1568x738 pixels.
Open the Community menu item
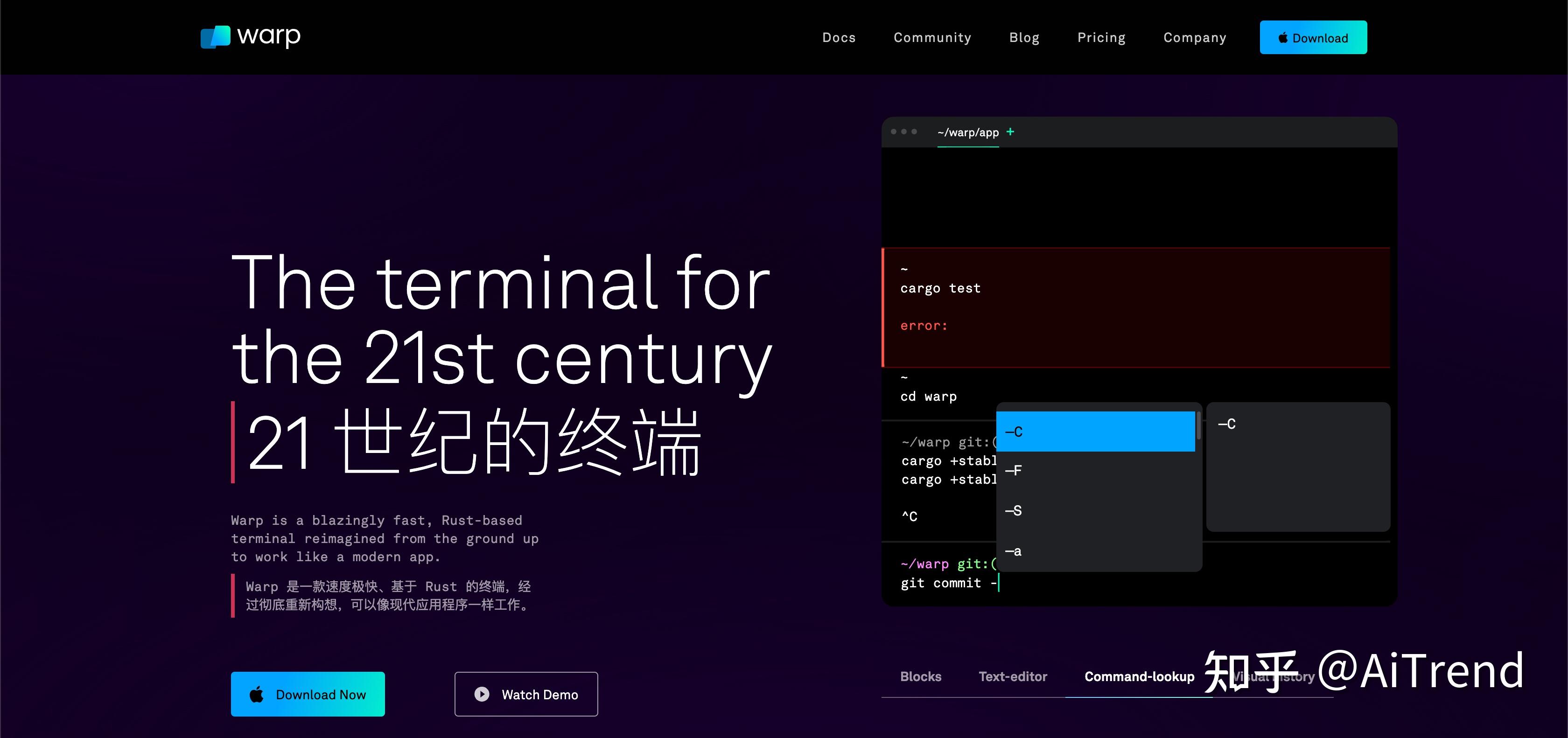click(932, 38)
